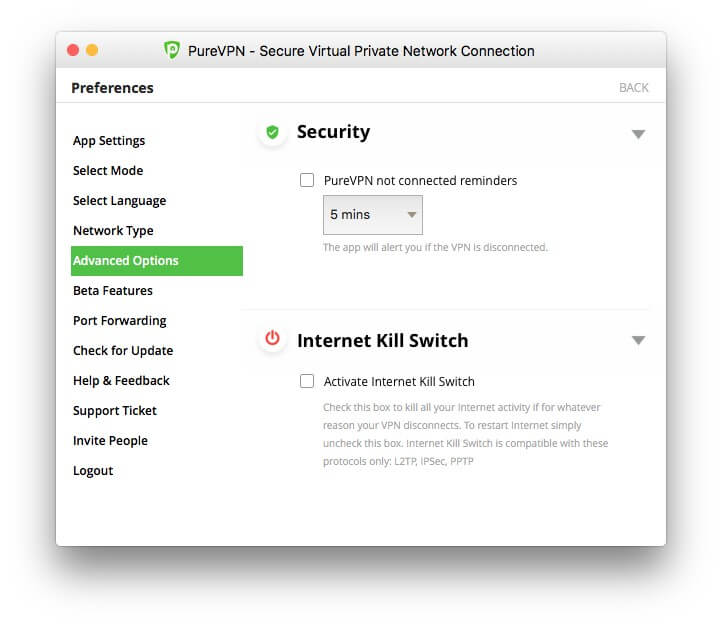
Task: Select Network Type in sidebar
Action: pos(113,231)
